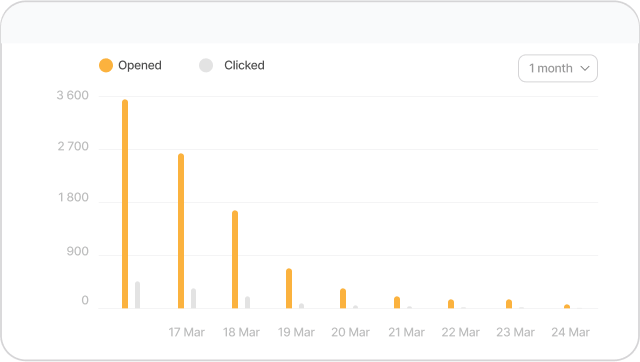Select the Opened bar for 21 Mar
This screenshot has height=362, width=640.
pos(397,302)
